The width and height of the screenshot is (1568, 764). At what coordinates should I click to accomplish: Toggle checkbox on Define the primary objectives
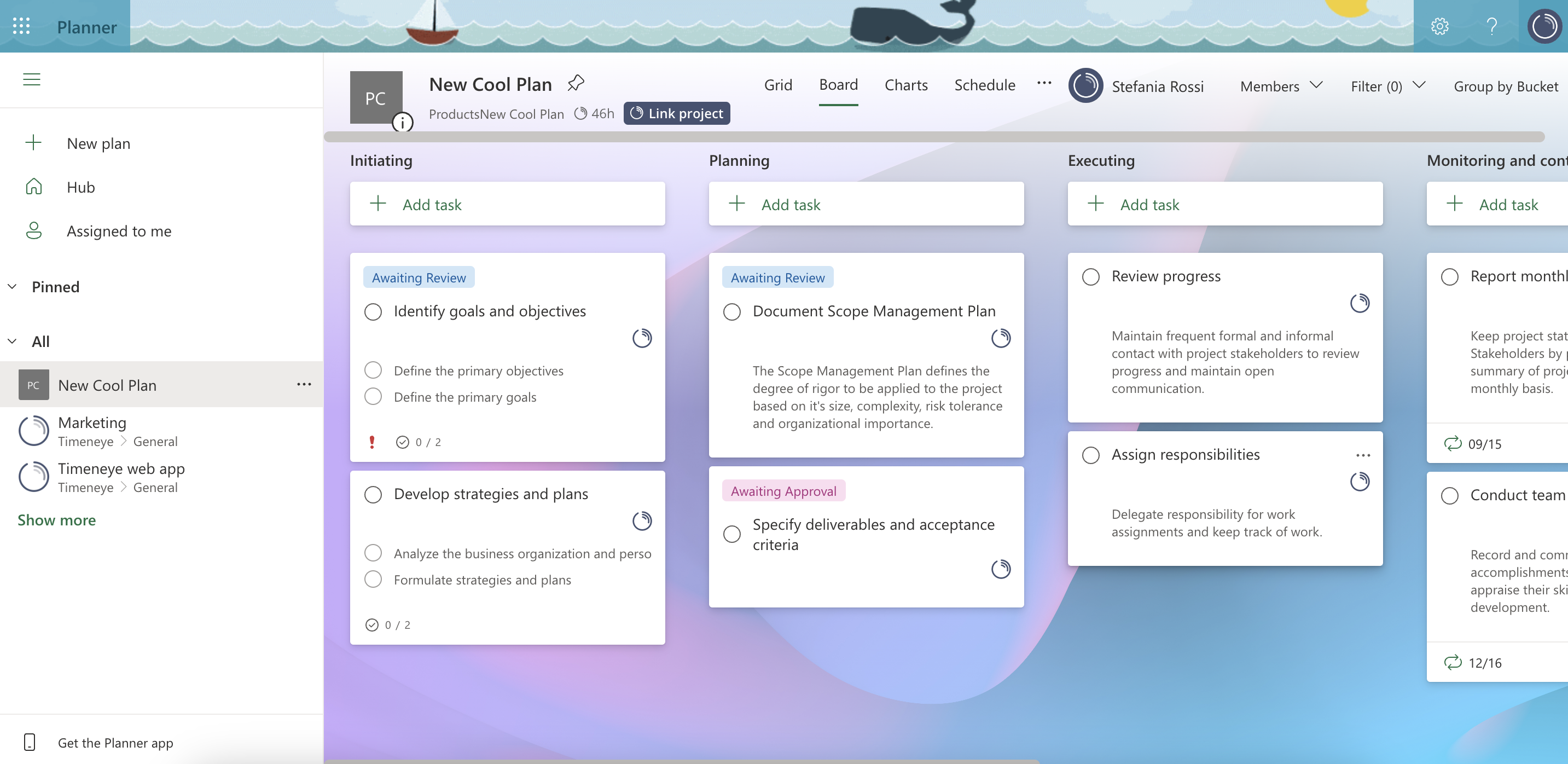click(x=374, y=369)
